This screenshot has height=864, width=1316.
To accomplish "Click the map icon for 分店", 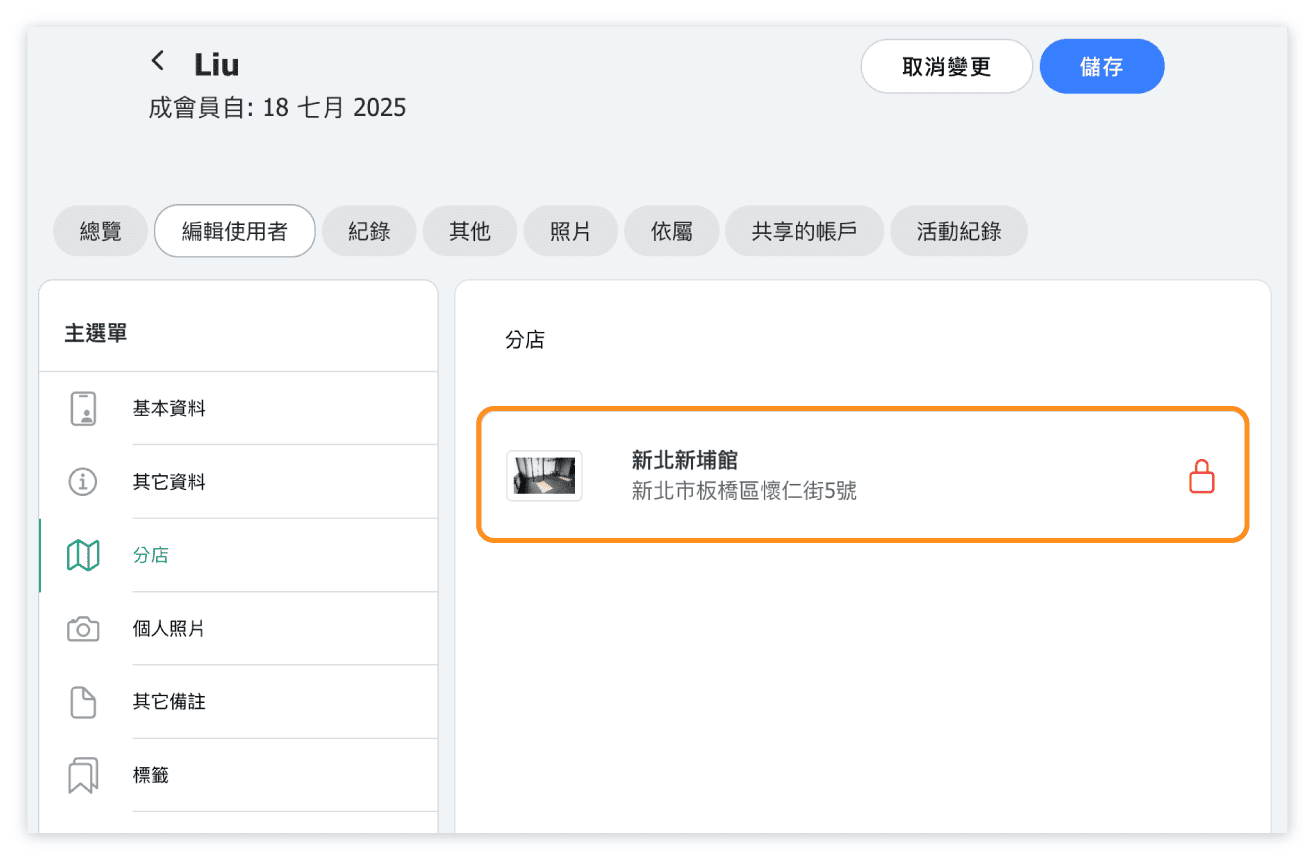I will [83, 555].
